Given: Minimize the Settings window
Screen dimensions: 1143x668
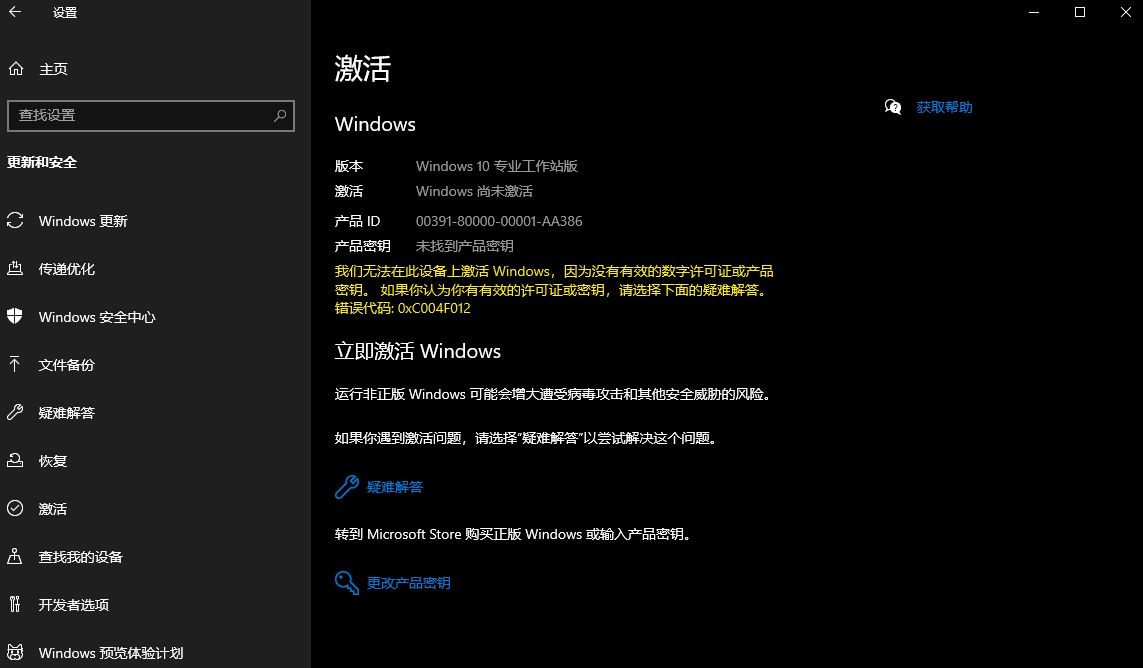Looking at the screenshot, I should click(1034, 12).
